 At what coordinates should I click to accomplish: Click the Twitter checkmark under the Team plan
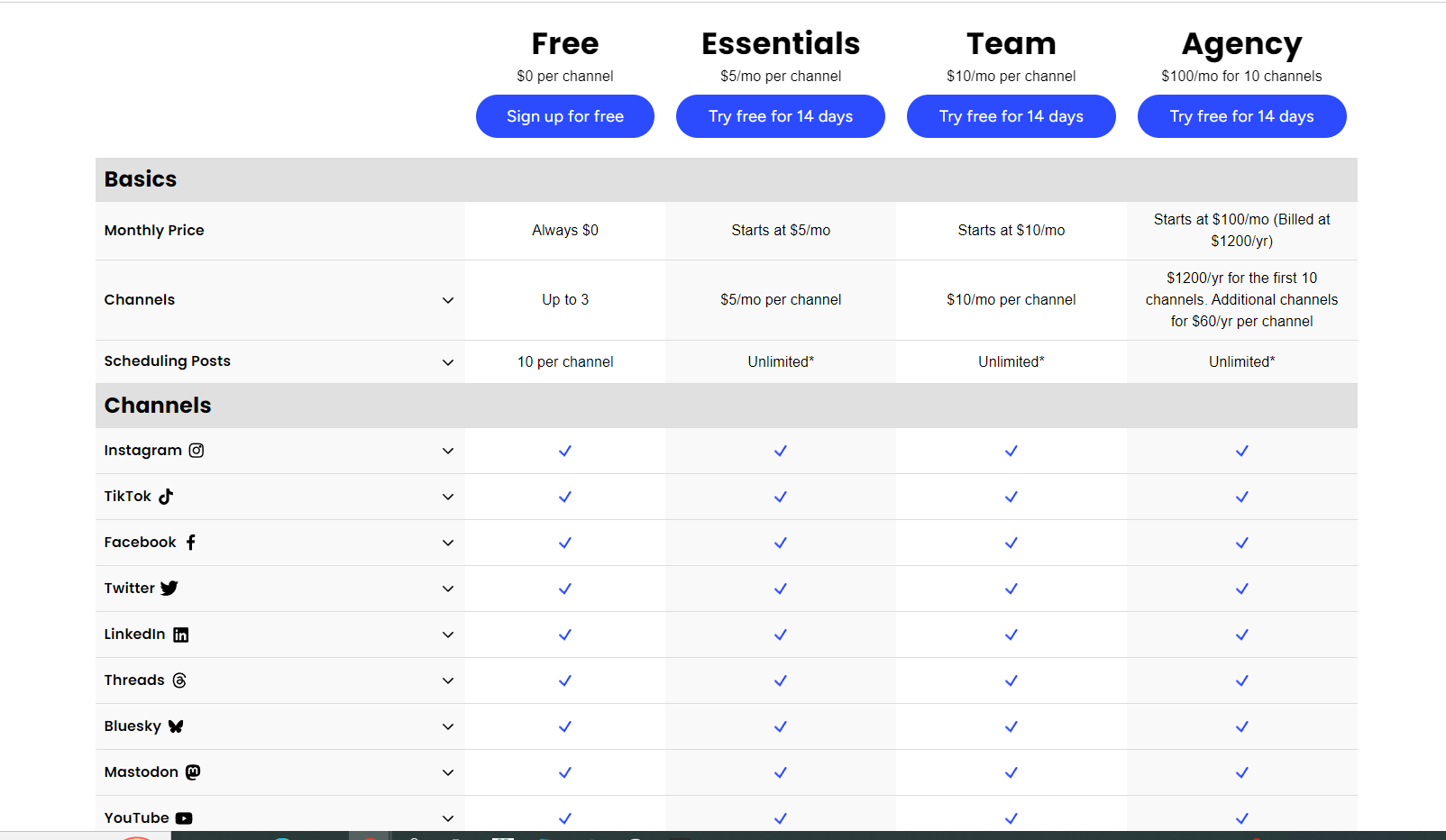1011,589
